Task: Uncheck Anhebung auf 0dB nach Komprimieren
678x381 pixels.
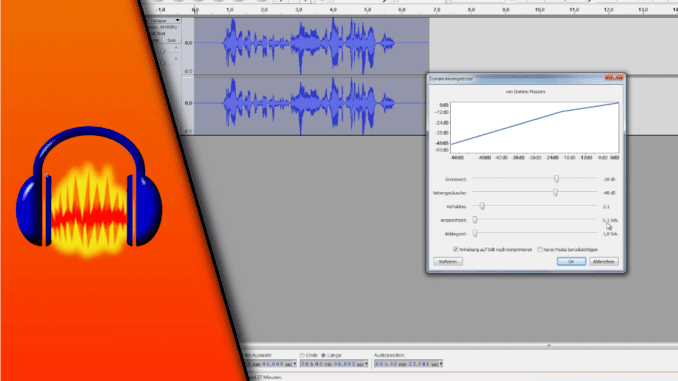Action: click(x=455, y=250)
